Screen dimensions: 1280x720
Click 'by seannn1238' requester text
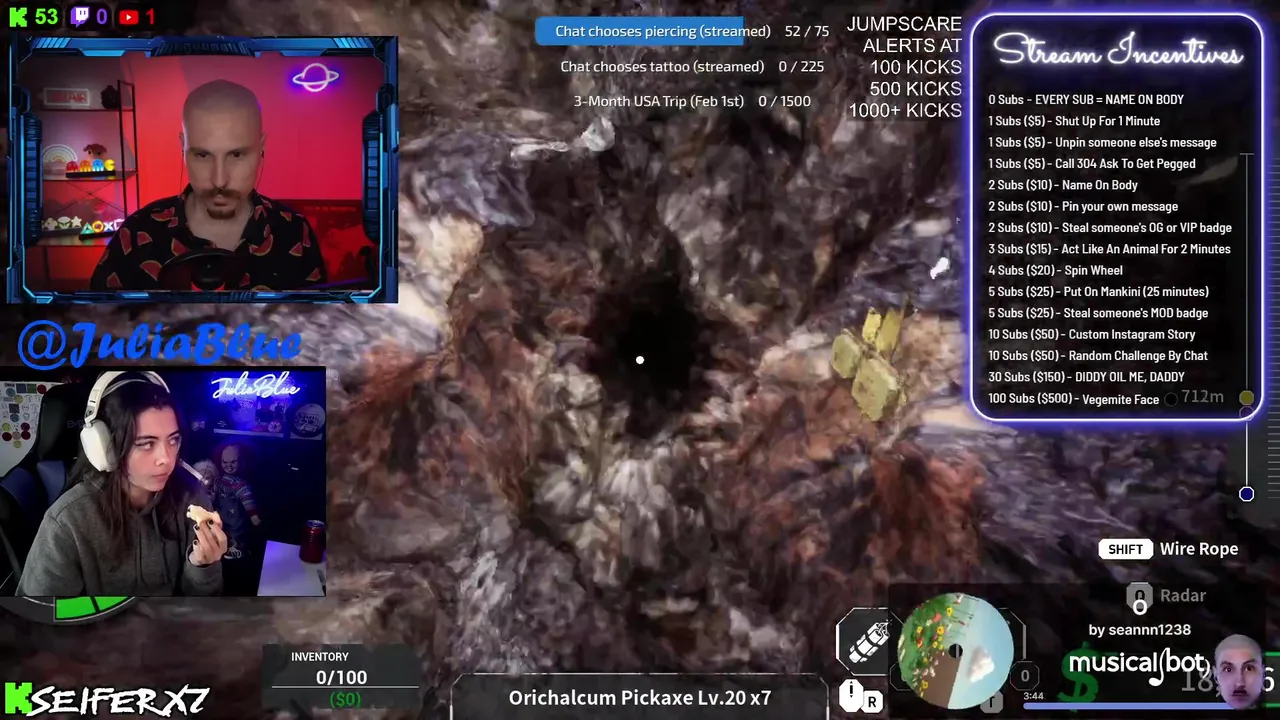[1139, 630]
